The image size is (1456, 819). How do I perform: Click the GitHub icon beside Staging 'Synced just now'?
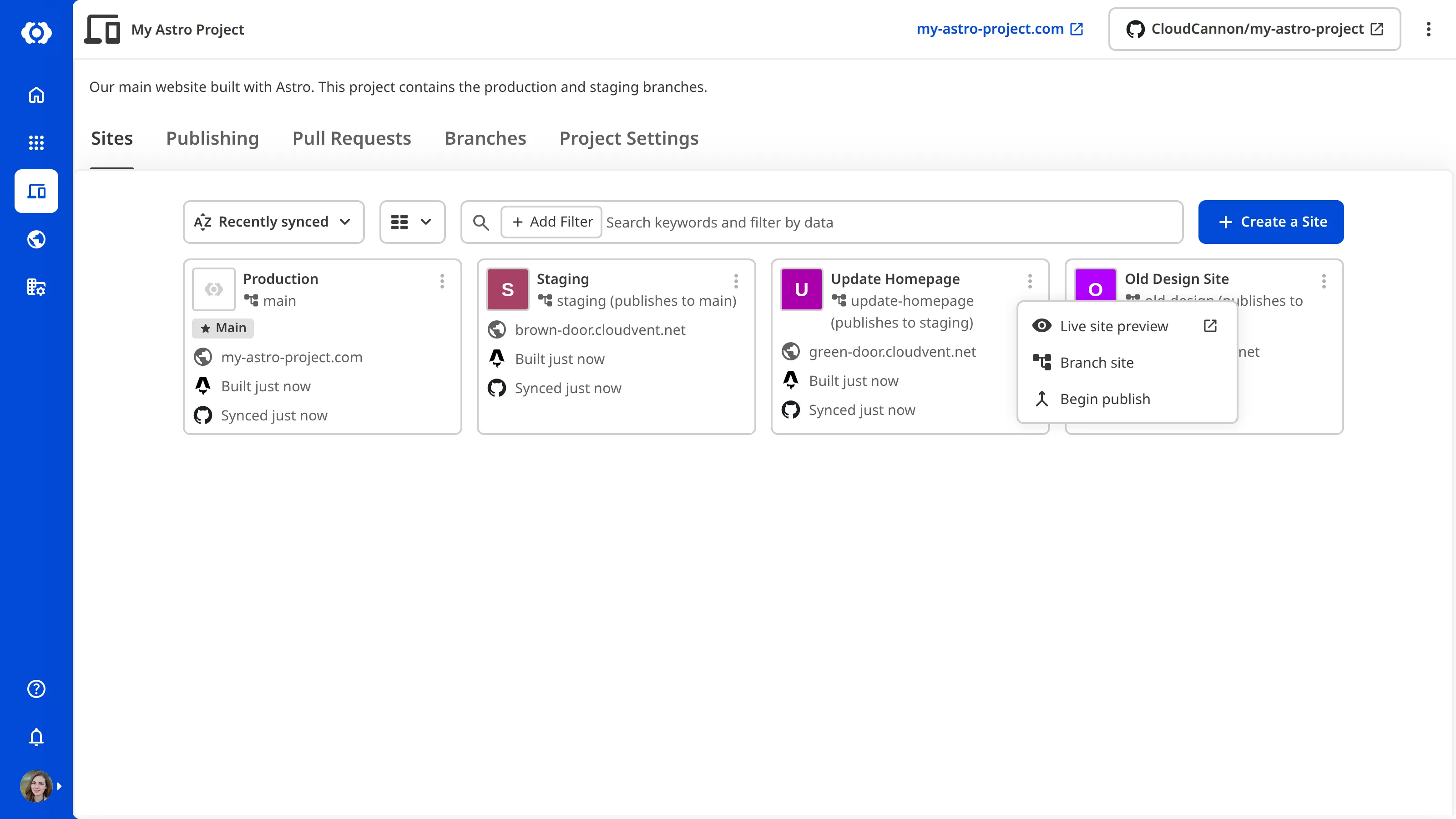click(x=497, y=388)
